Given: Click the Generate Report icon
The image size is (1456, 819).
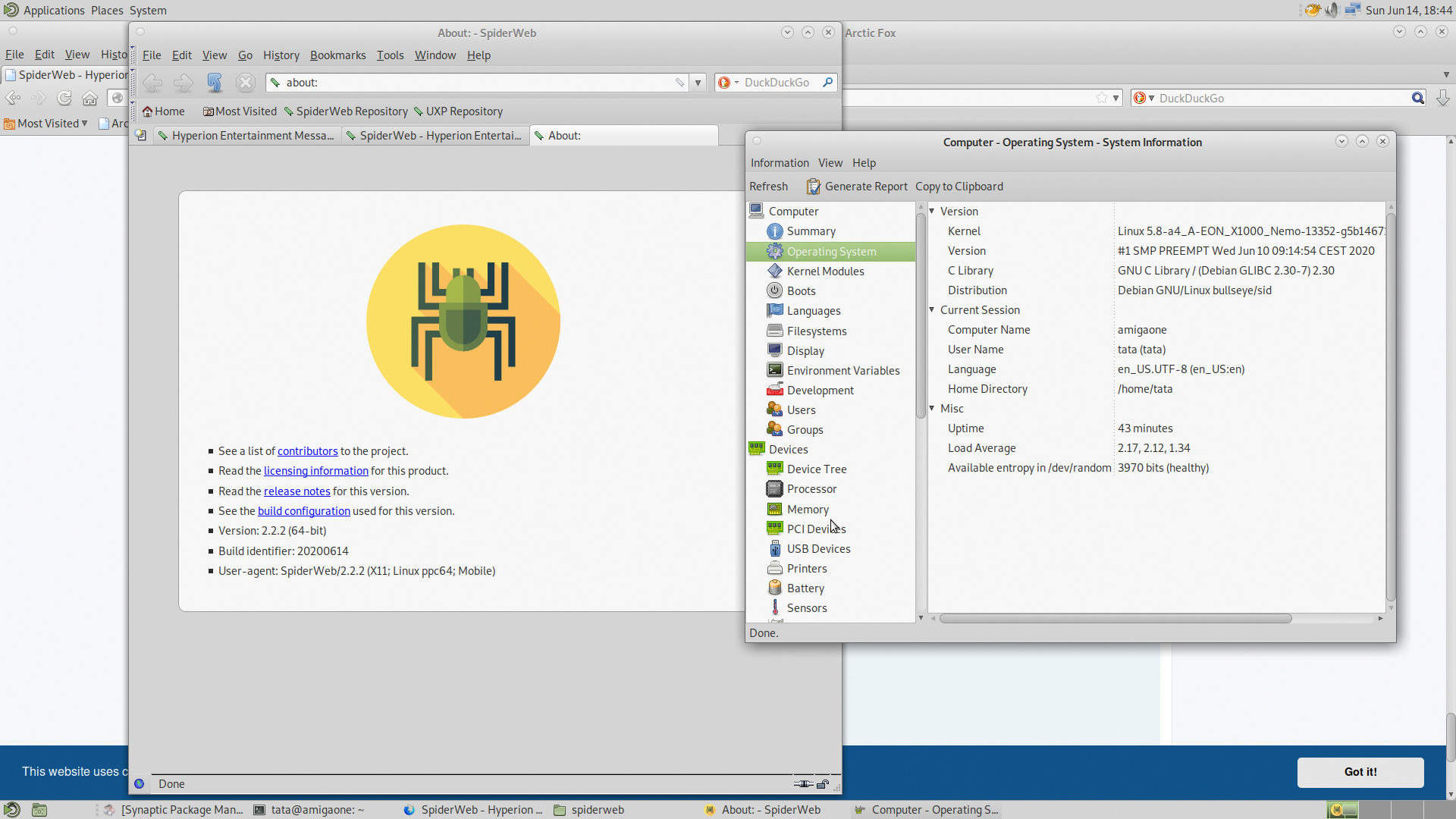Looking at the screenshot, I should [813, 187].
